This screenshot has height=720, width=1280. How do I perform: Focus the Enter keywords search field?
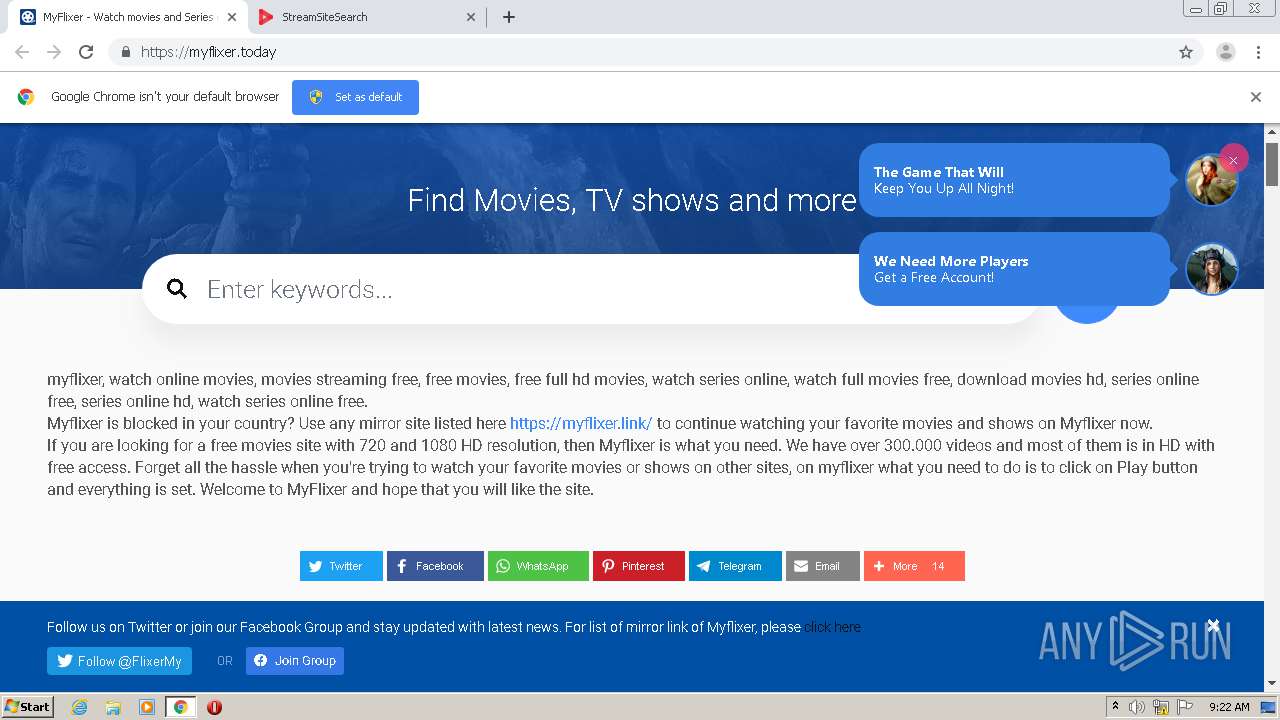pos(592,289)
